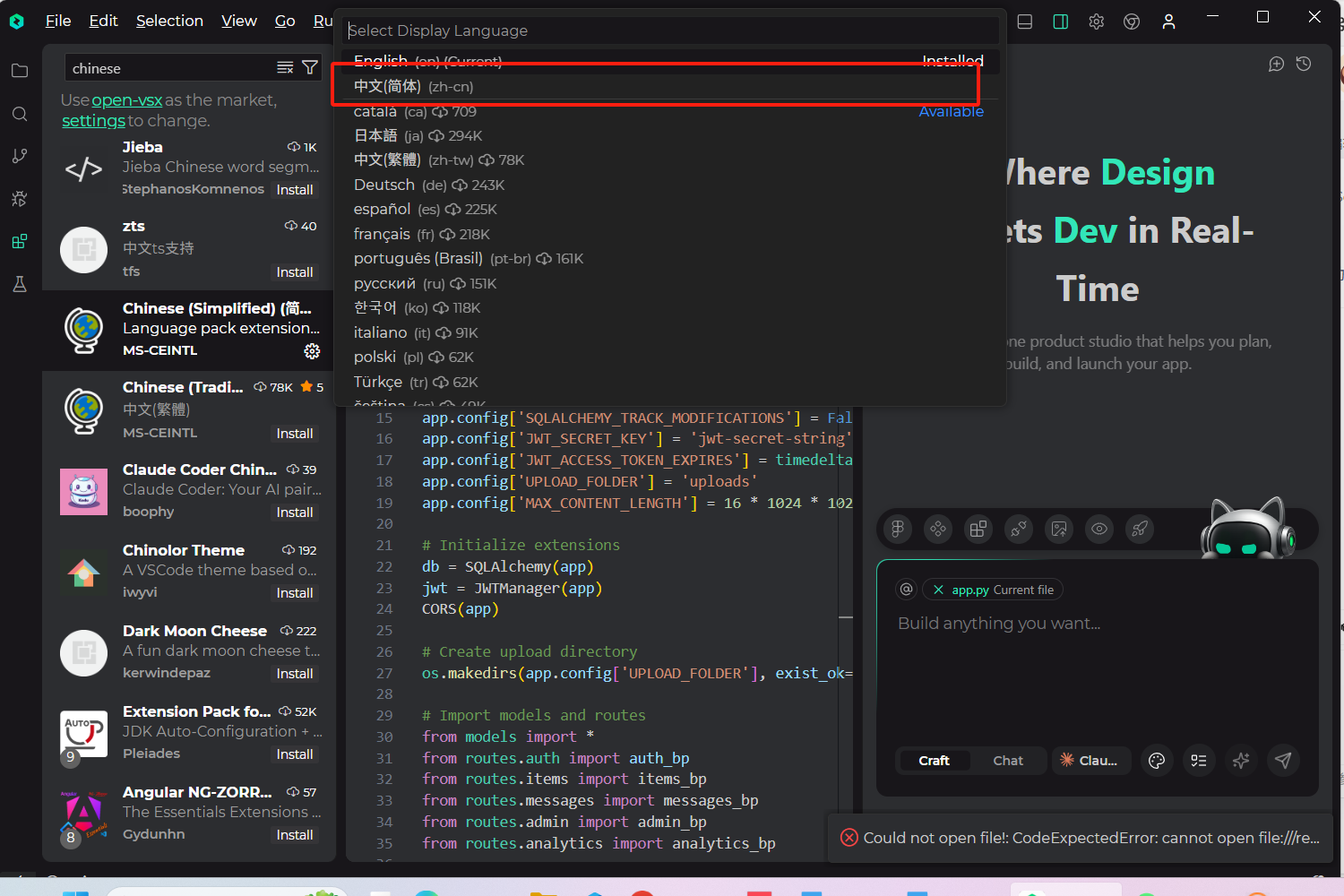Toggle the extensions filter funnel icon
Viewport: 1344px width, 896px height.
(x=310, y=66)
